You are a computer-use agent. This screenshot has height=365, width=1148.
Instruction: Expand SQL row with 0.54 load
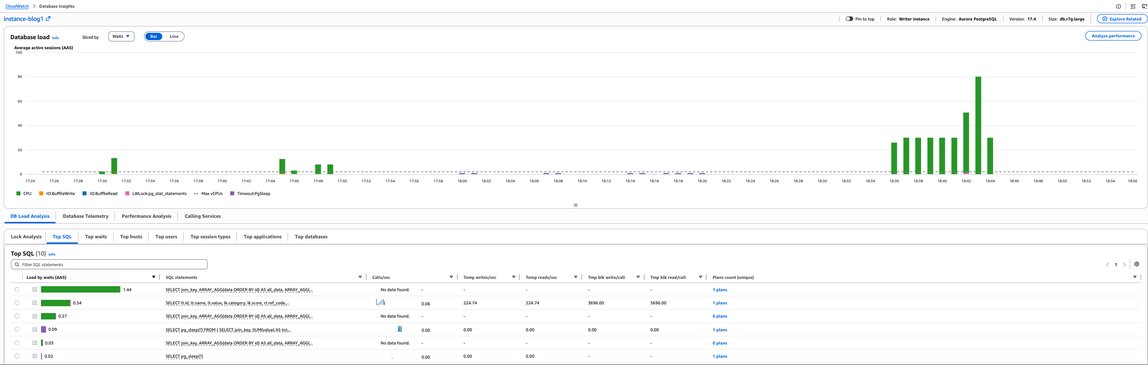(x=34, y=303)
